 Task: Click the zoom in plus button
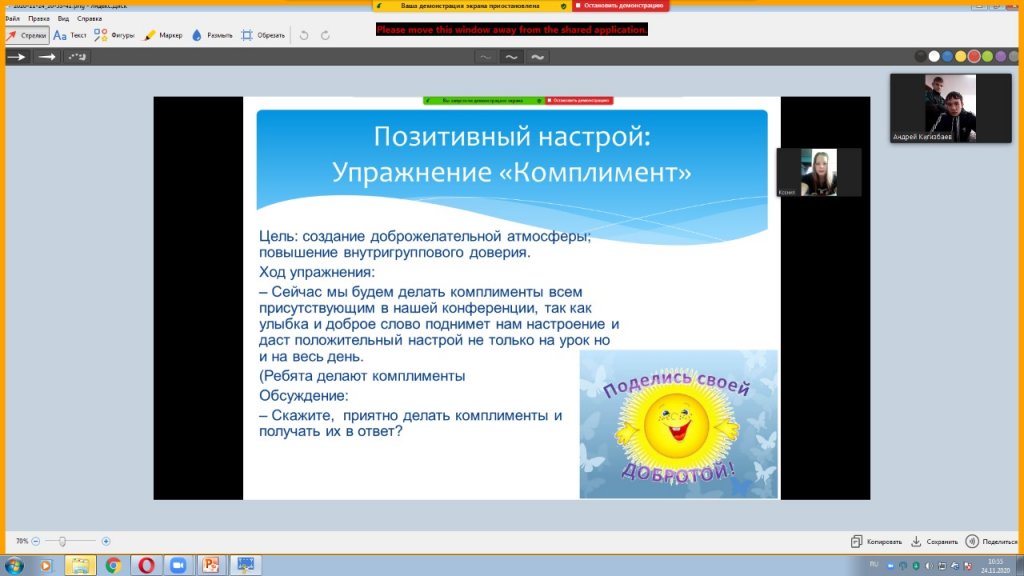tap(106, 541)
